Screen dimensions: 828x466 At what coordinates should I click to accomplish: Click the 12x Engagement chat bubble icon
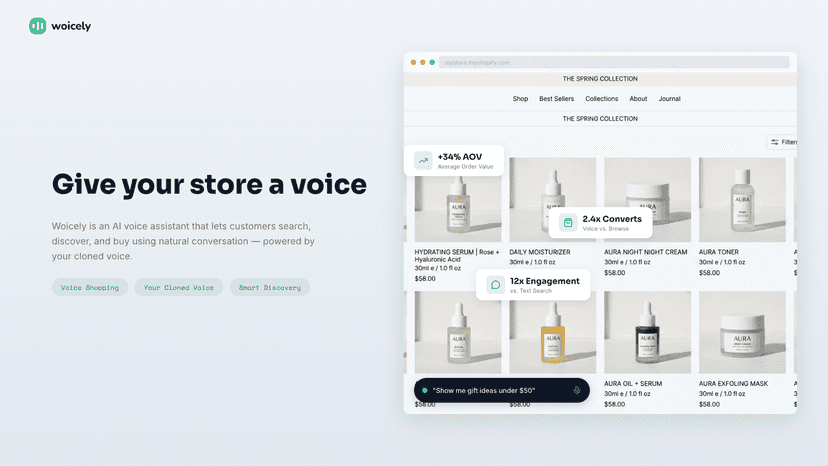coord(495,285)
